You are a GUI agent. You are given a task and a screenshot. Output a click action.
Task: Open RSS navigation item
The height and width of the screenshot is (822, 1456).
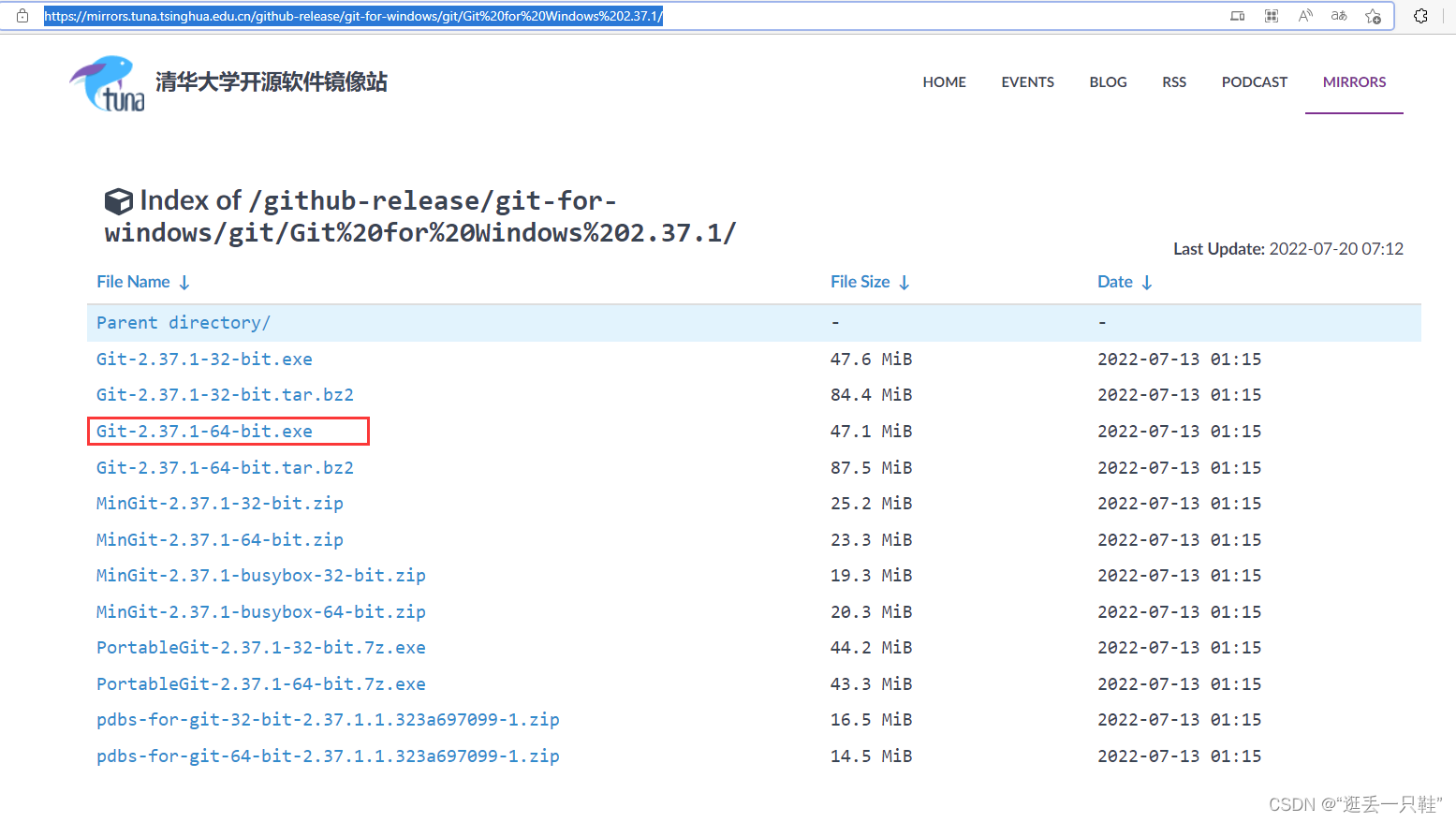[x=1174, y=82]
